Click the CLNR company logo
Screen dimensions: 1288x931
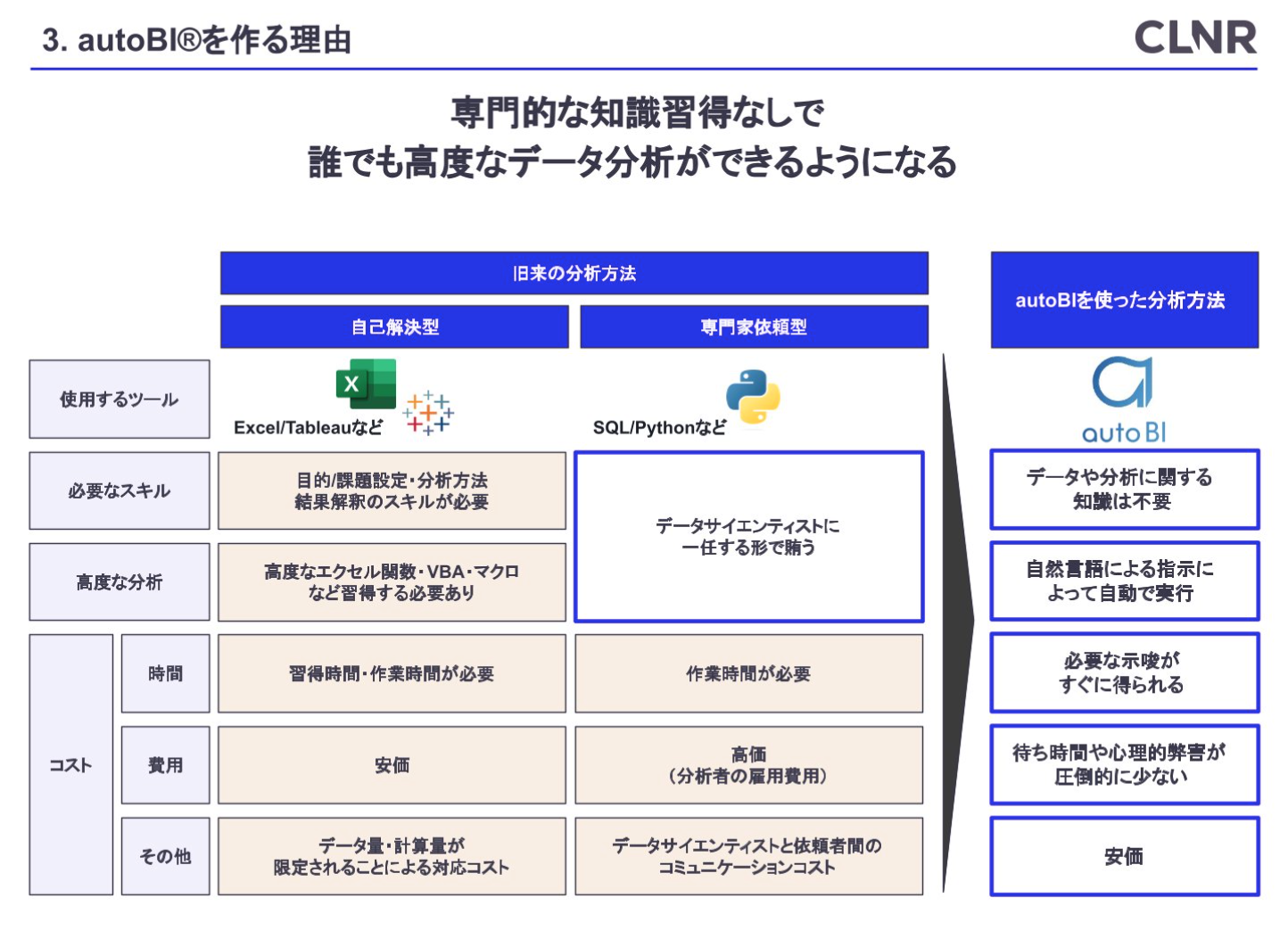point(1195,37)
